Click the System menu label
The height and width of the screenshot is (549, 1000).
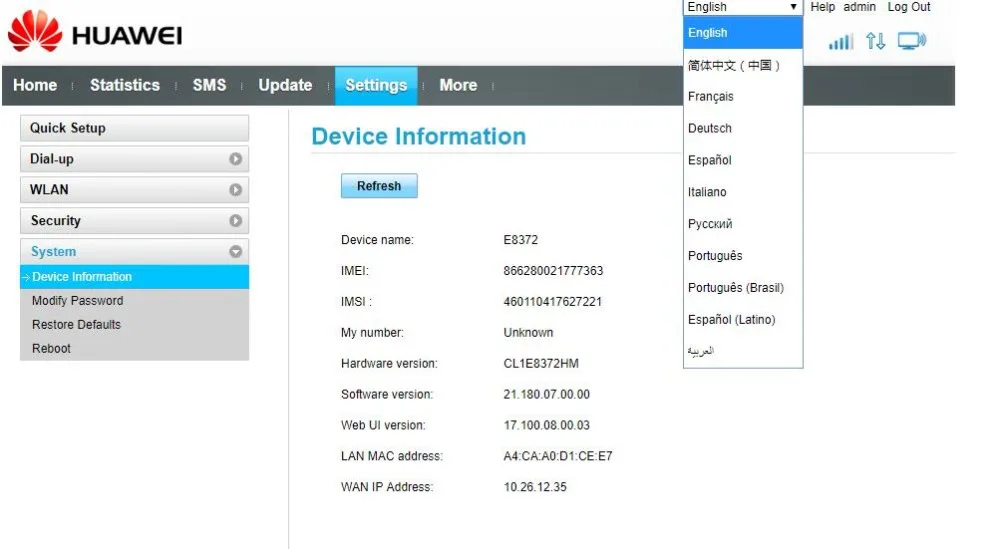tap(53, 252)
